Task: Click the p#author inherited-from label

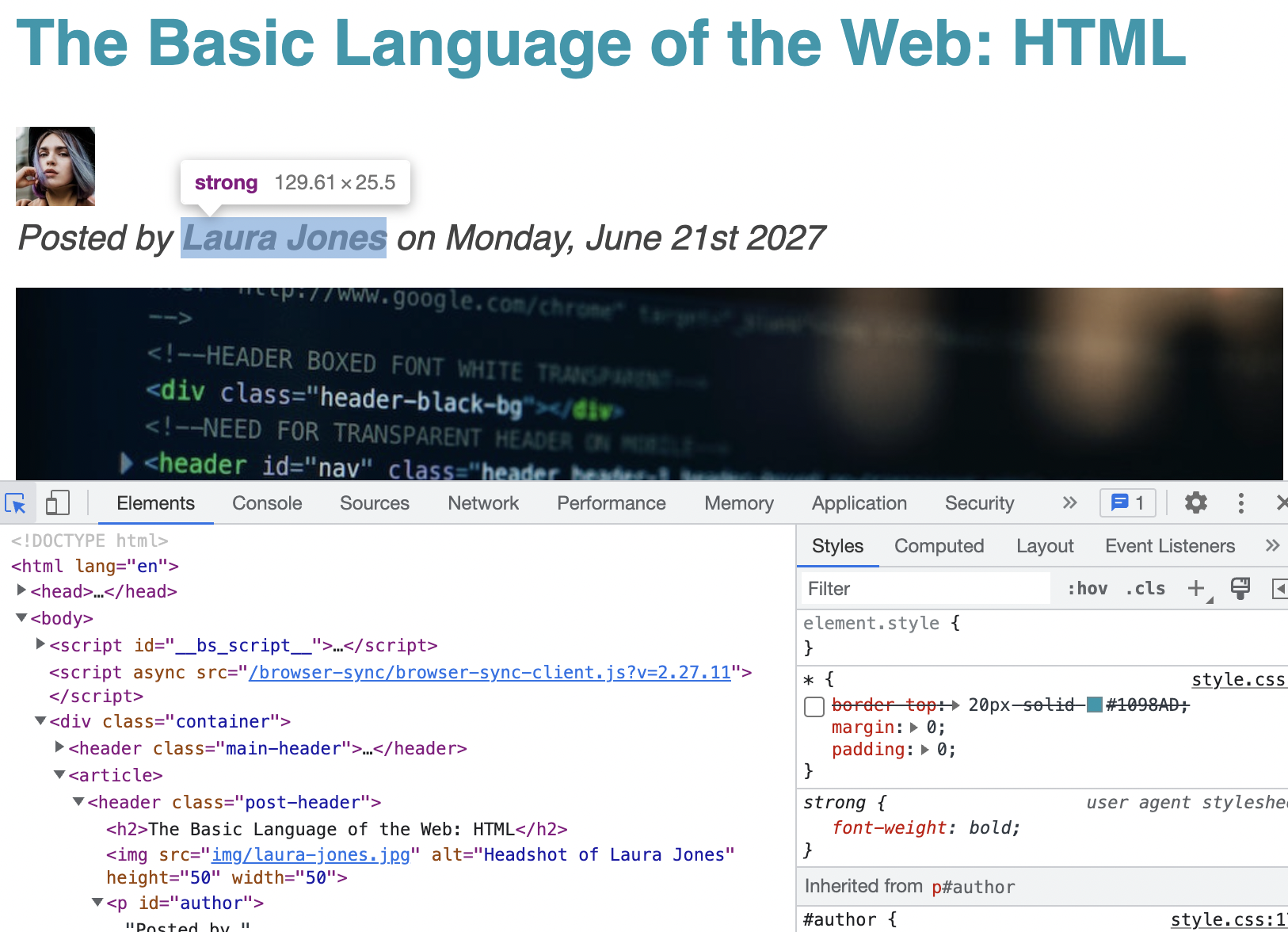Action: coord(973,887)
